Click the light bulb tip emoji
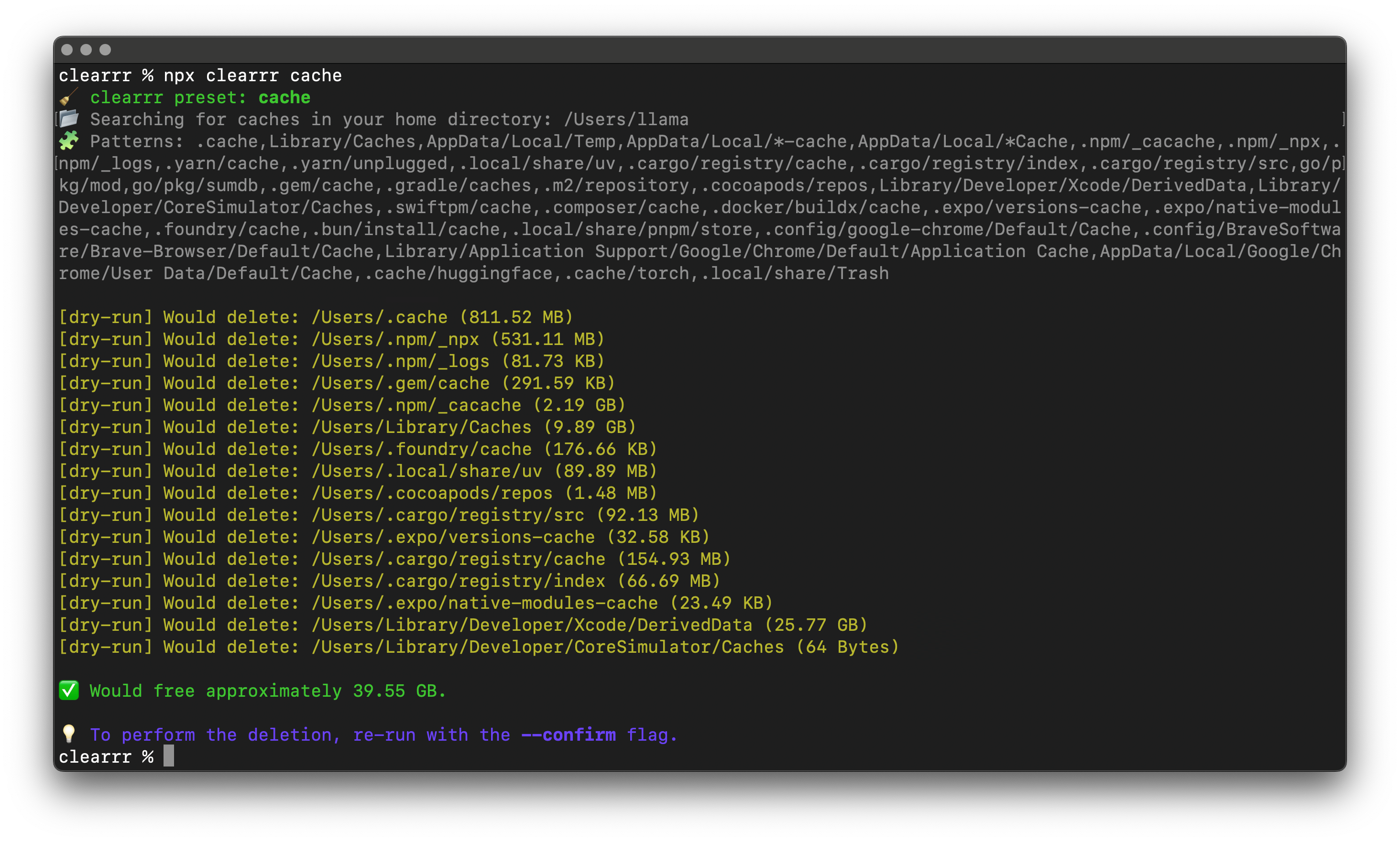1400x842 pixels. pyautogui.click(x=69, y=734)
